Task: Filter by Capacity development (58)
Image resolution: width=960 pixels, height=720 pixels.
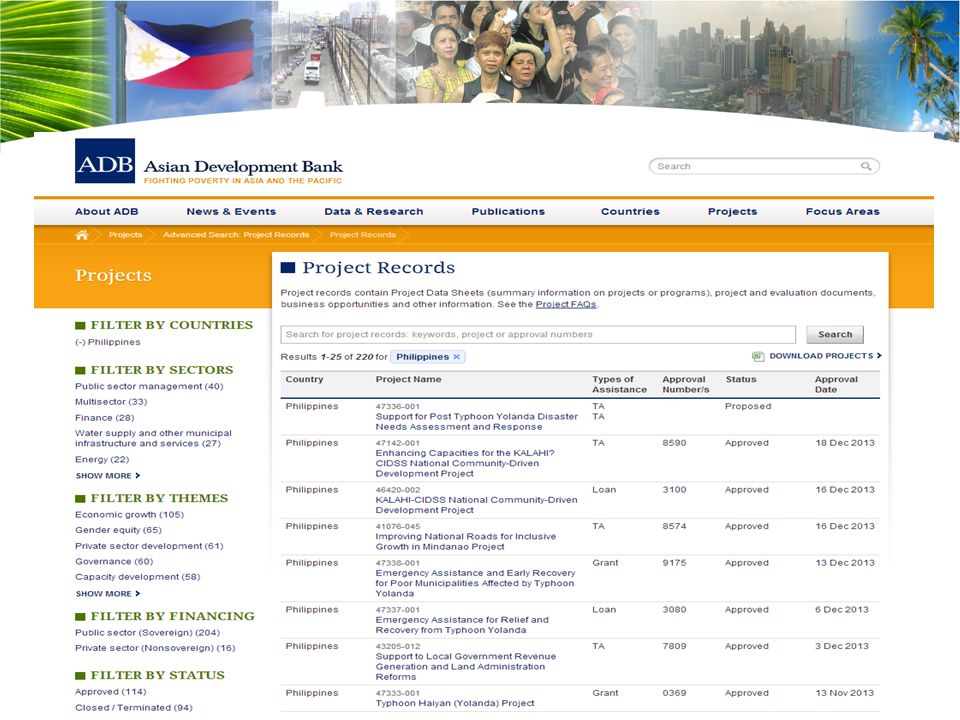Action: (x=137, y=577)
